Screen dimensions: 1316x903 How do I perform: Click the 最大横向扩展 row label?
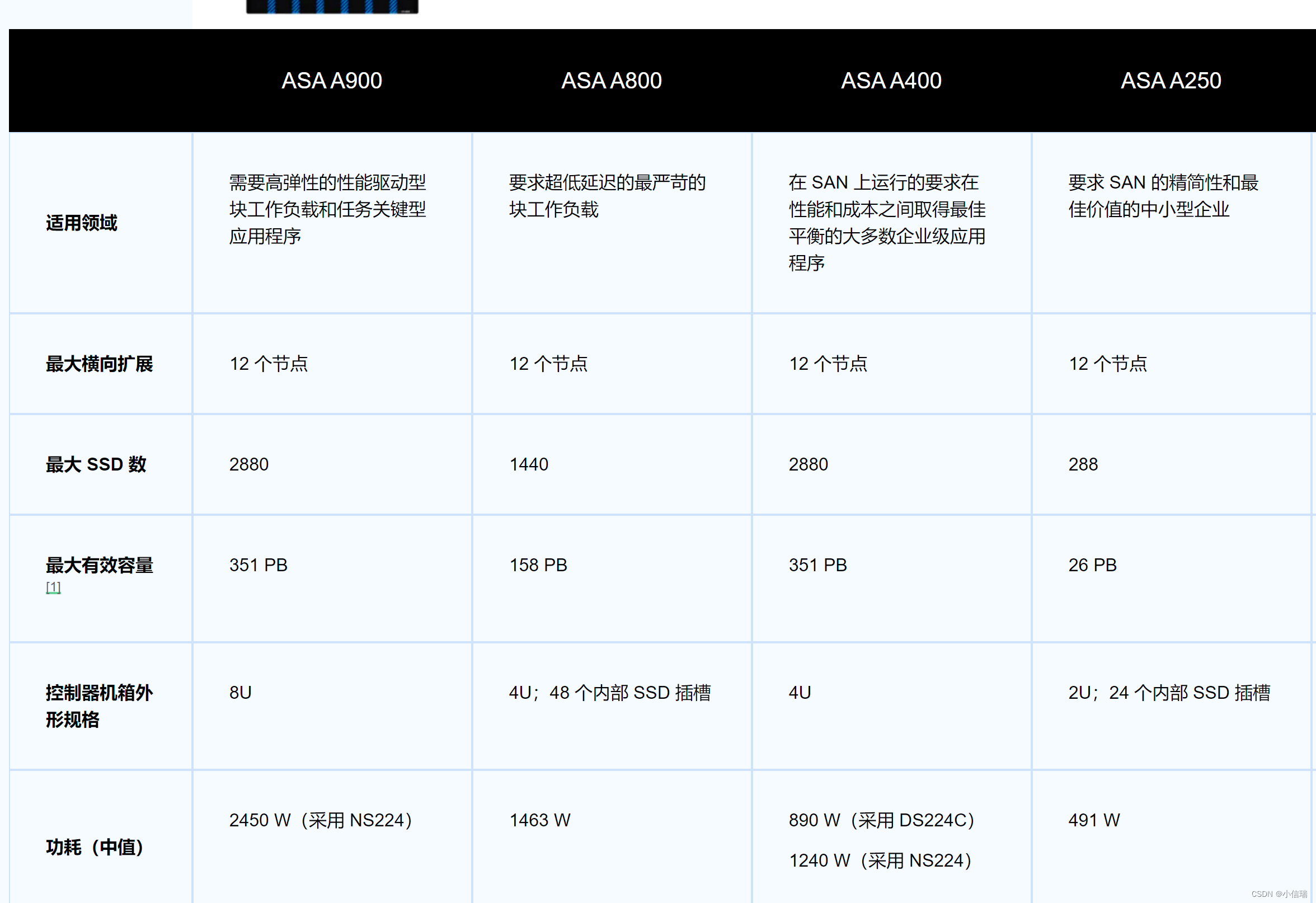tap(100, 364)
